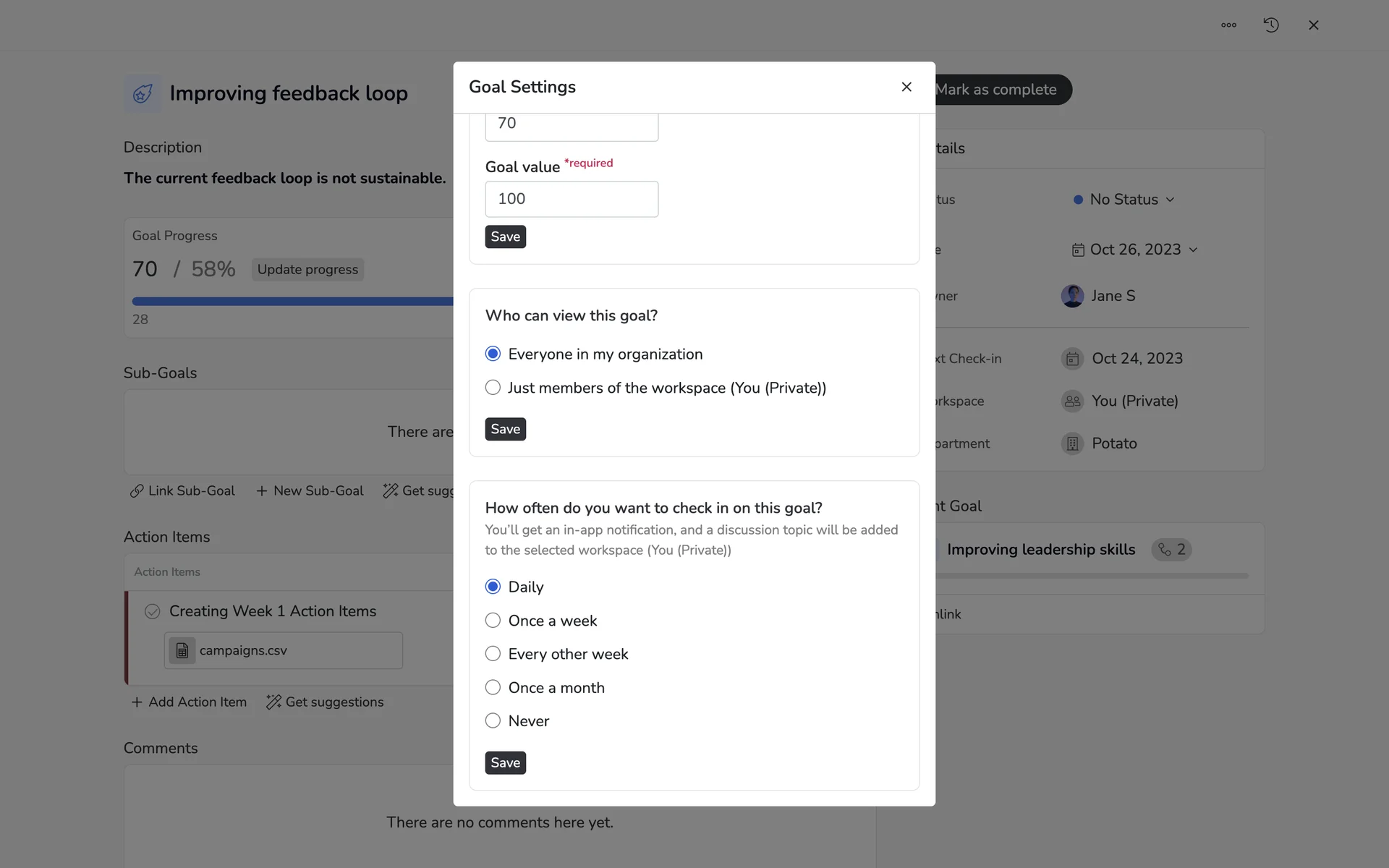Select Never for check-in frequency

point(493,721)
